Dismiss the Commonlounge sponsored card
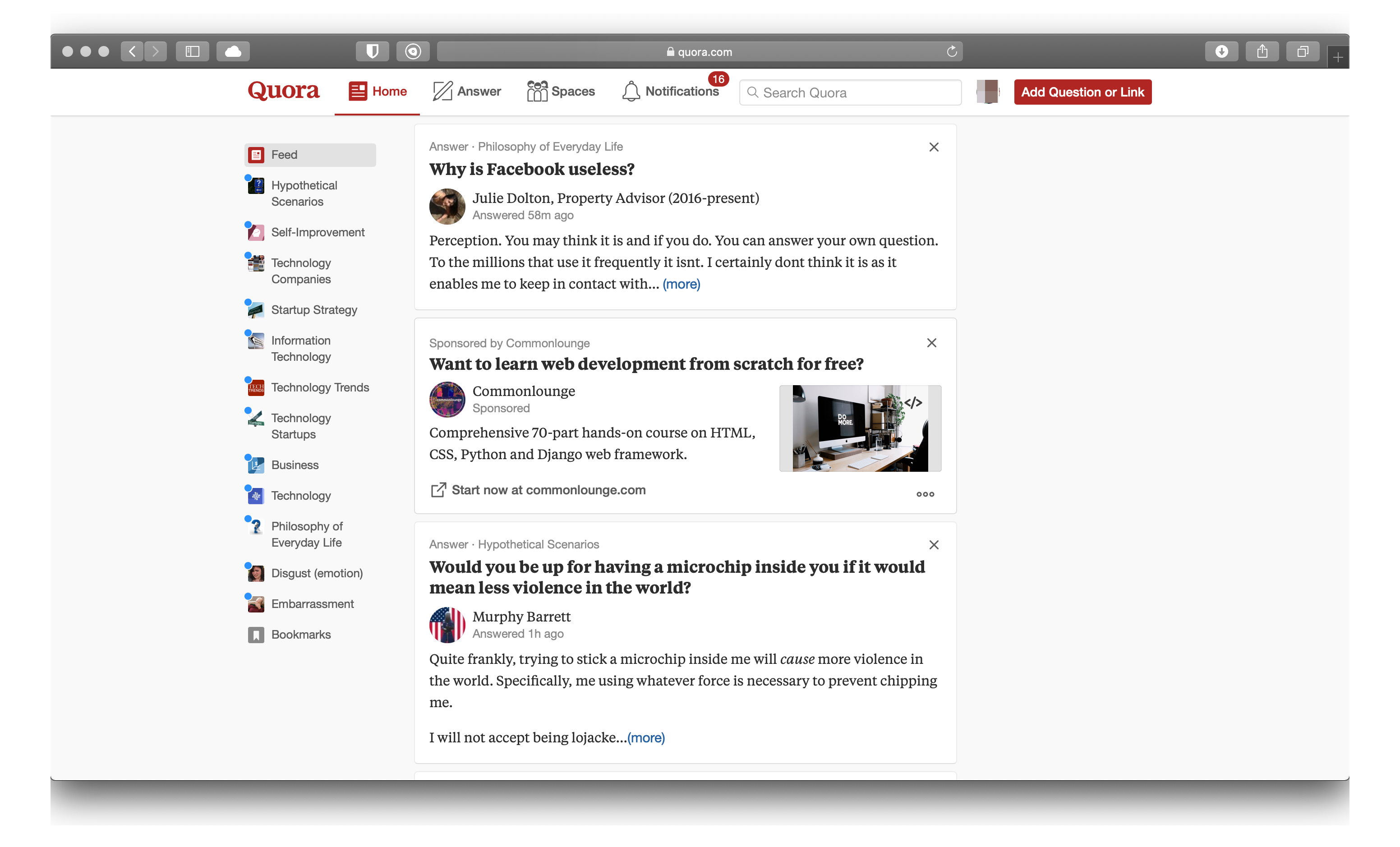The height and width of the screenshot is (847, 1400). (932, 343)
